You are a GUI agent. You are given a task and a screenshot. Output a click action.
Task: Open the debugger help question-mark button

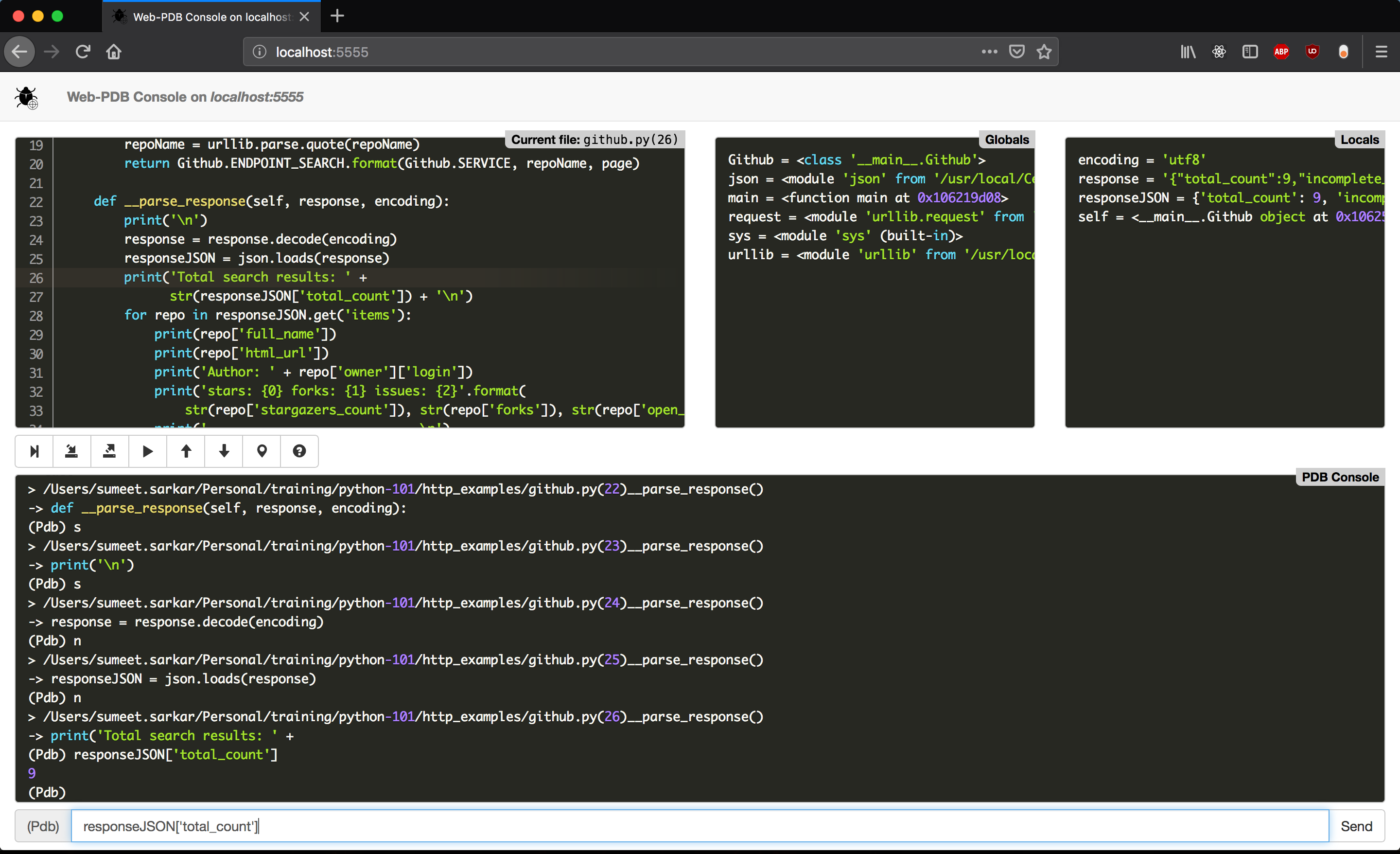(x=299, y=451)
